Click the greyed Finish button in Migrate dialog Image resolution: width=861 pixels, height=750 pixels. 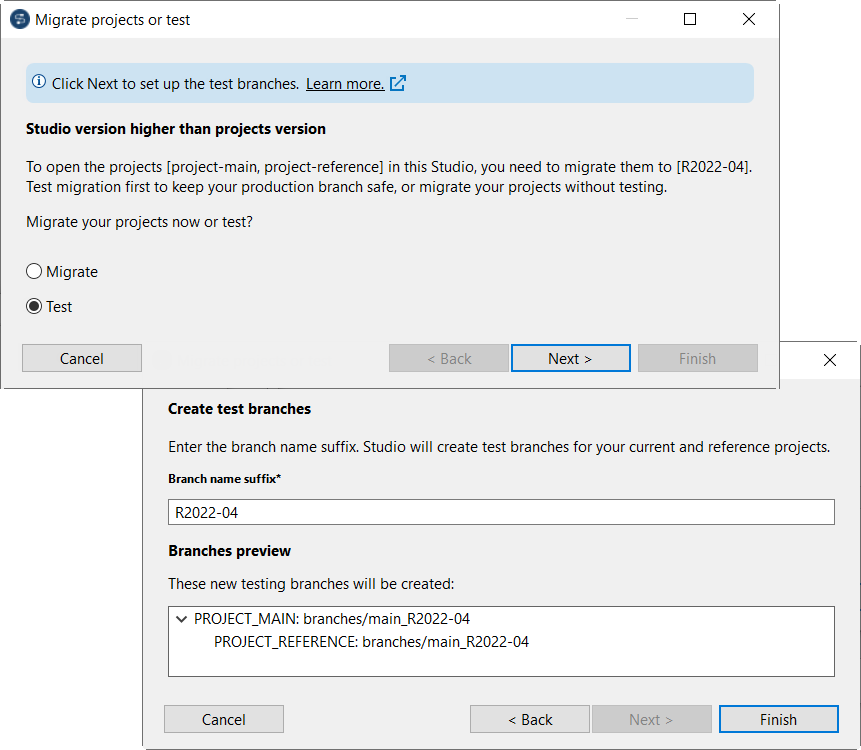(697, 359)
